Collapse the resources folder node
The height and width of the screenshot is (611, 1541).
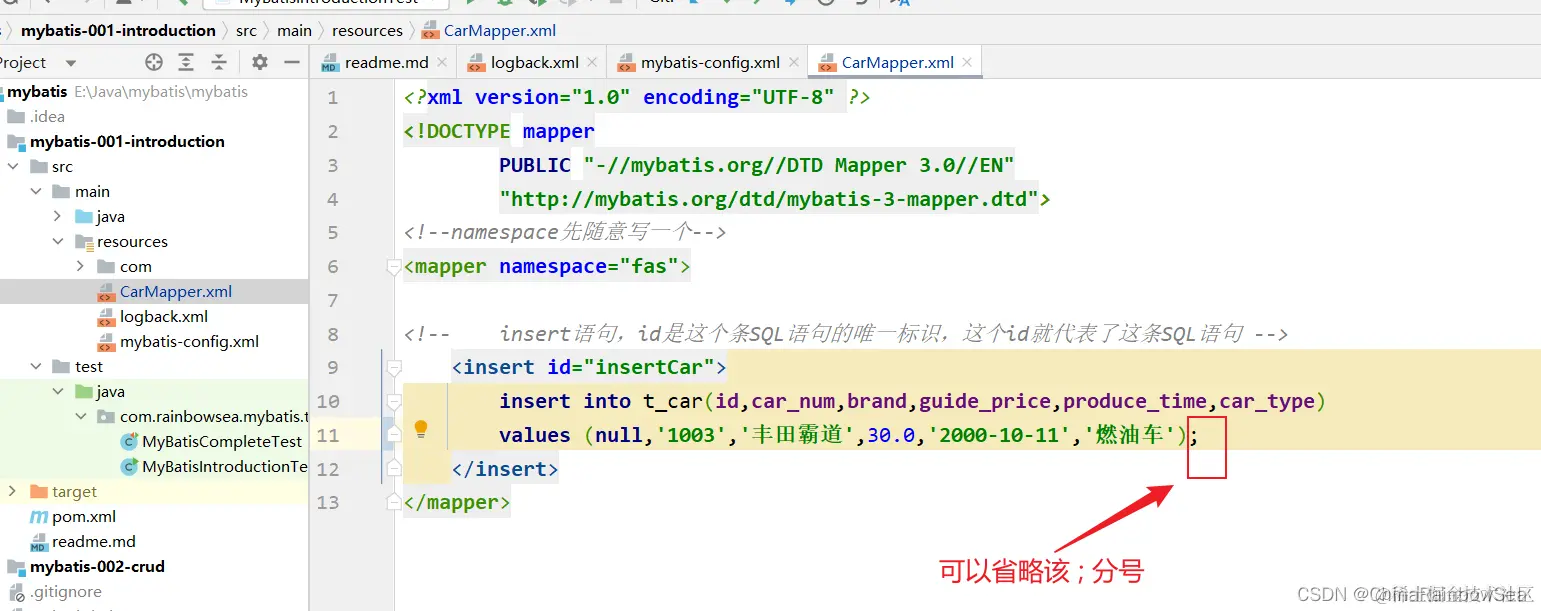tap(58, 241)
